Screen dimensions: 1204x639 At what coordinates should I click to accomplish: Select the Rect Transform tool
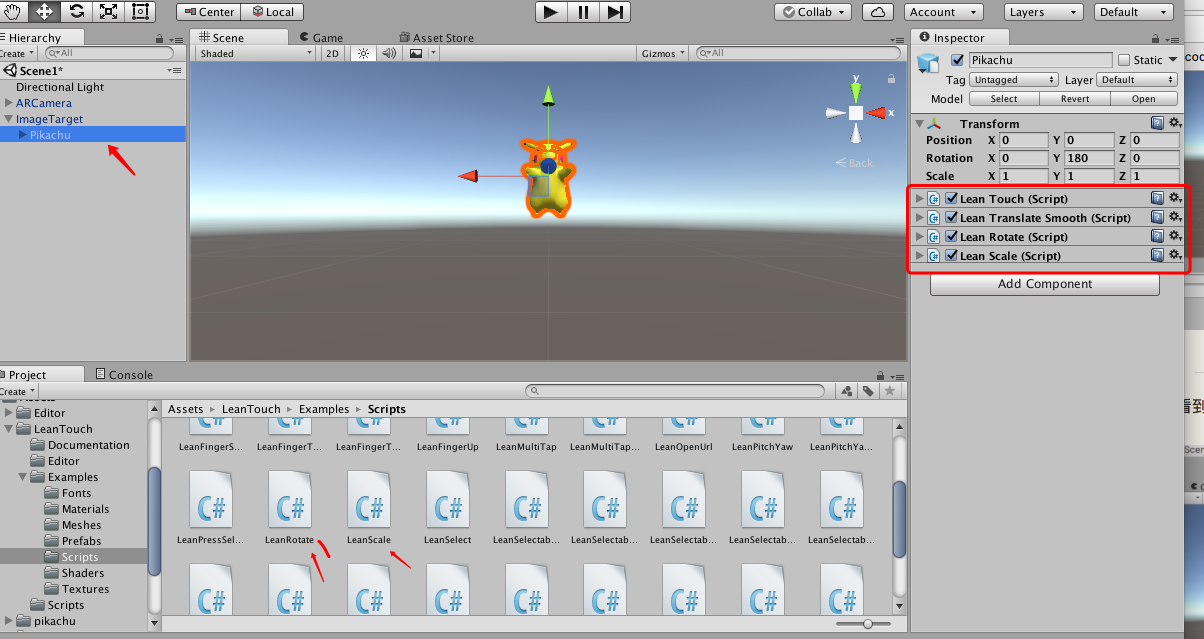pos(140,12)
